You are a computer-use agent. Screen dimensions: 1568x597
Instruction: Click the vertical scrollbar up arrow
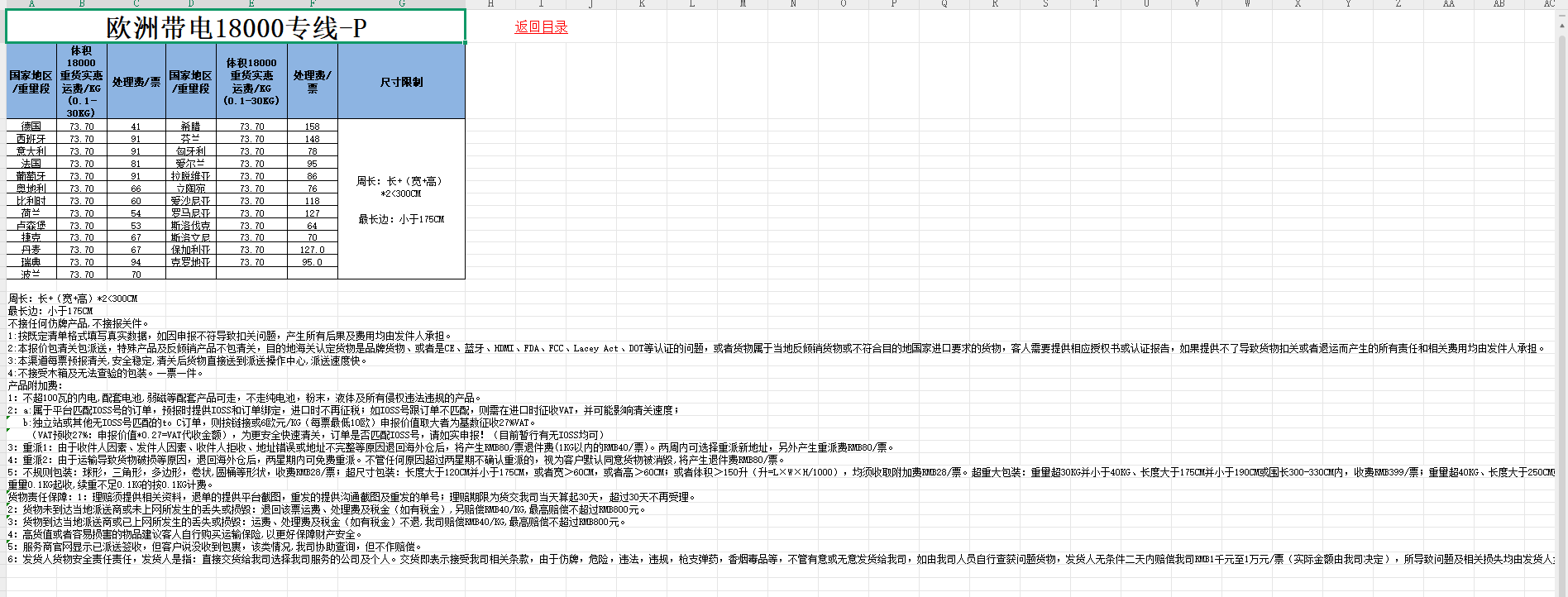(x=1561, y=26)
